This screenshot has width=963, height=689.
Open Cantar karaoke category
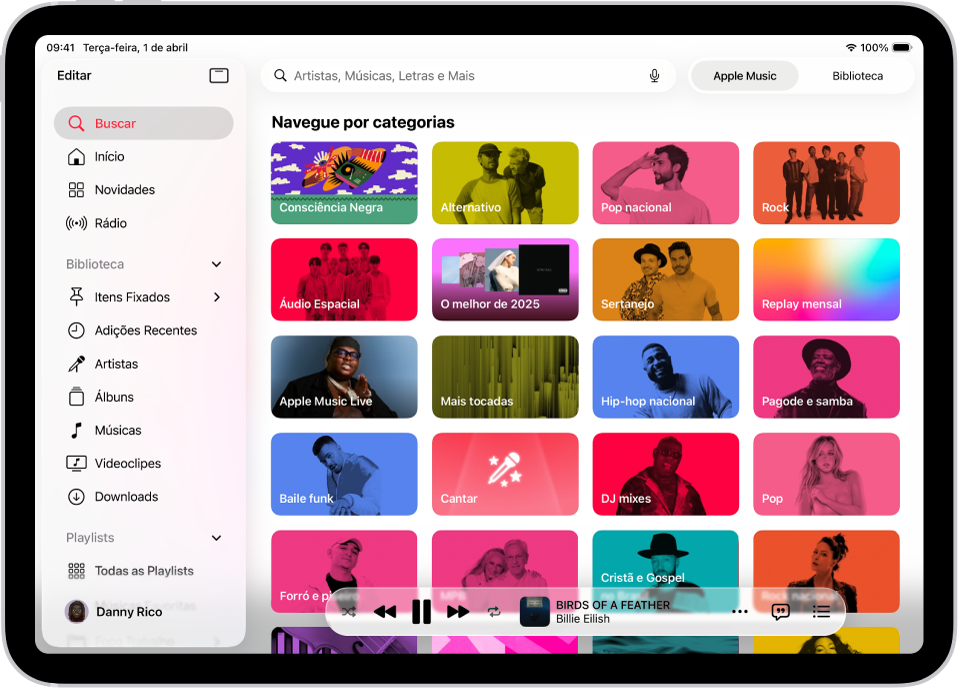(505, 474)
